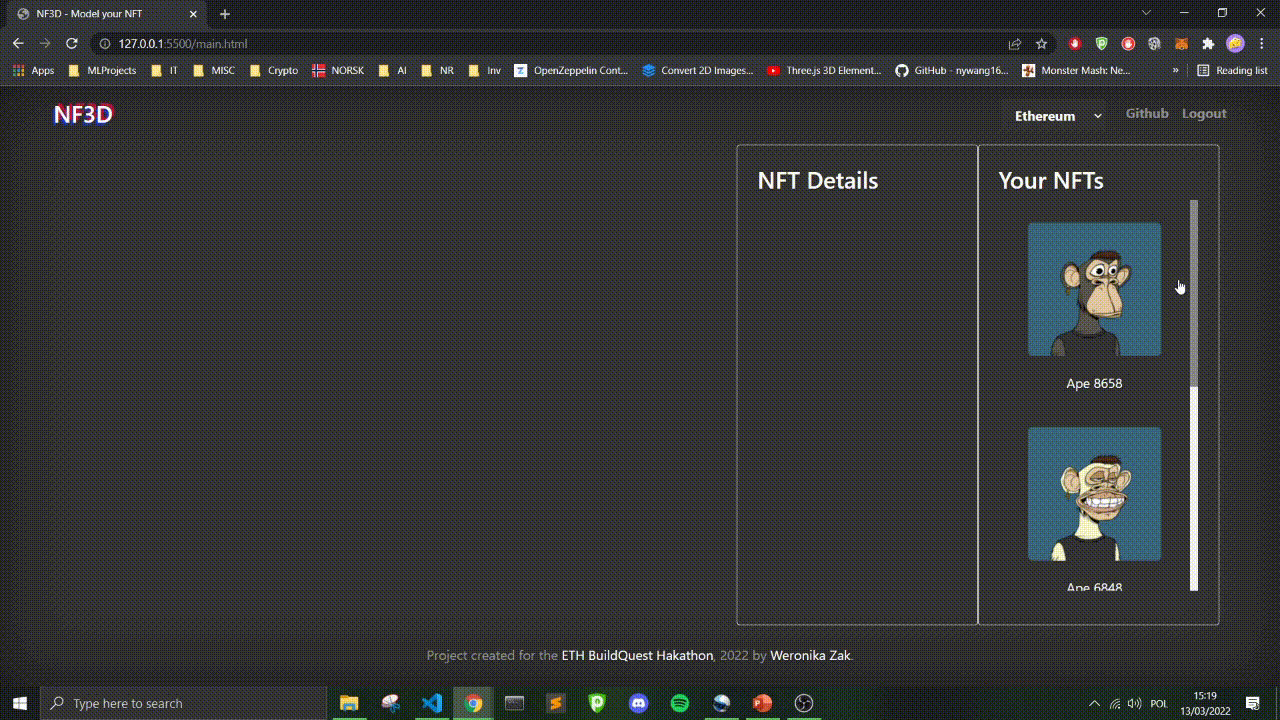The width and height of the screenshot is (1280, 720).
Task: Open the Apps bookmark shortcut
Action: [x=34, y=71]
